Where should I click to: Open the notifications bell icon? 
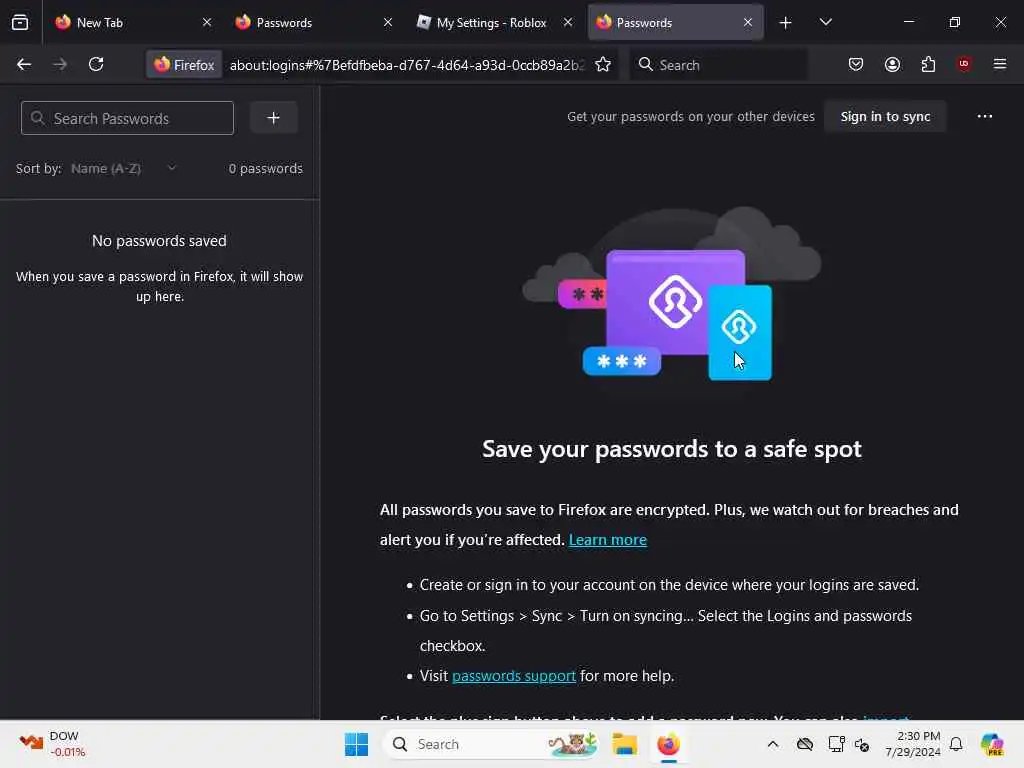click(956, 744)
